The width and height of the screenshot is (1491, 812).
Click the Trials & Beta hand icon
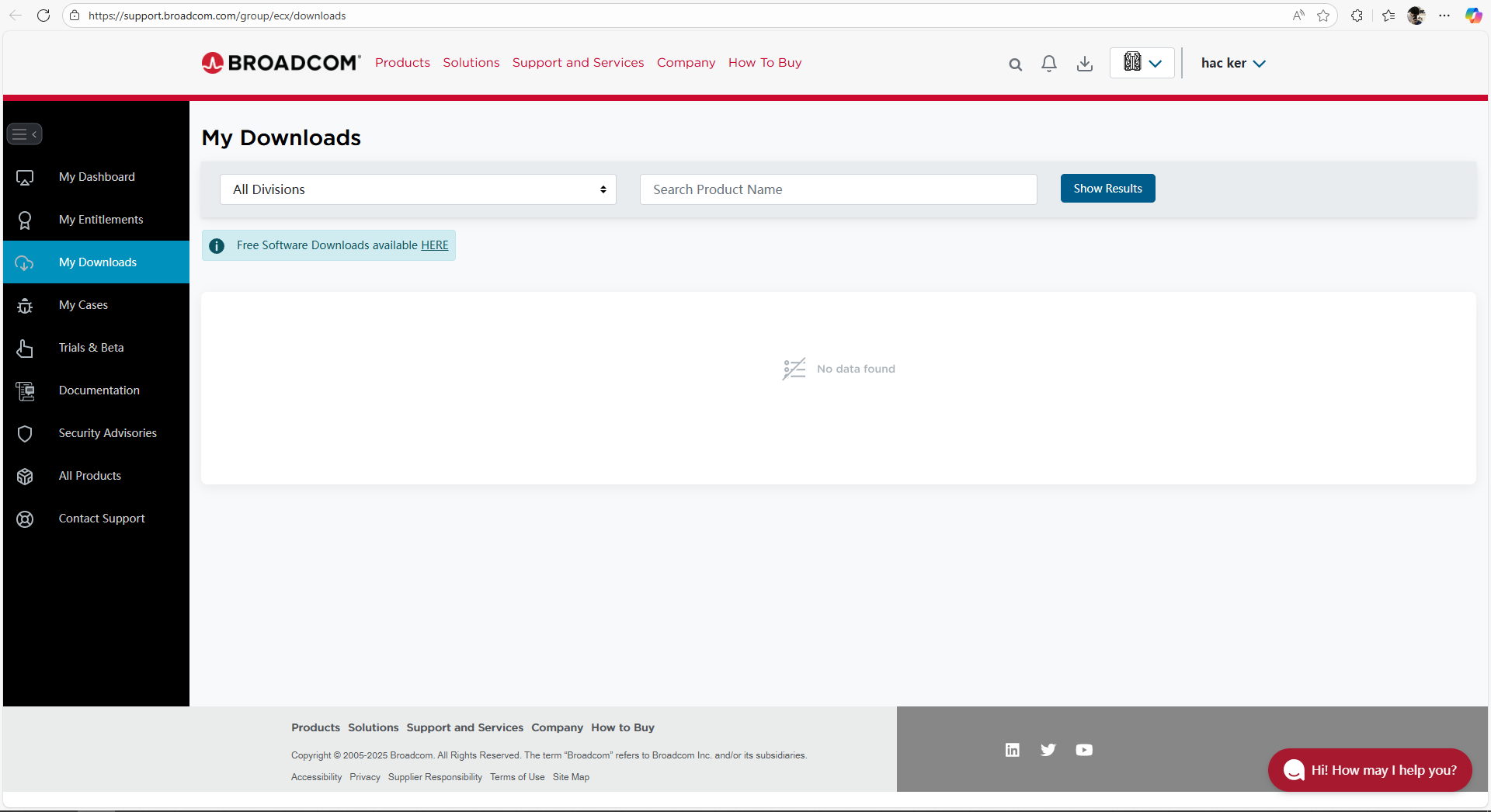(x=25, y=349)
